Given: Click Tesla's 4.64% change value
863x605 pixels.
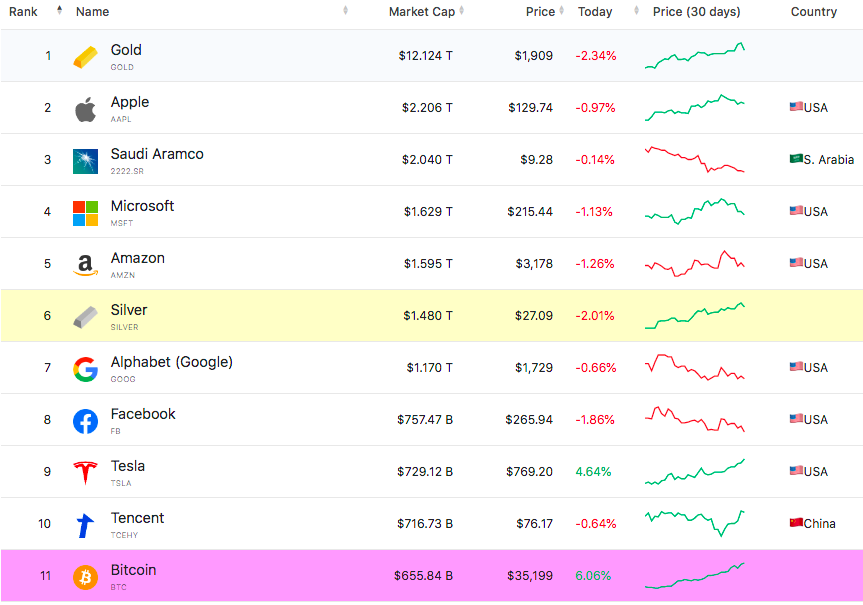Looking at the screenshot, I should (593, 472).
